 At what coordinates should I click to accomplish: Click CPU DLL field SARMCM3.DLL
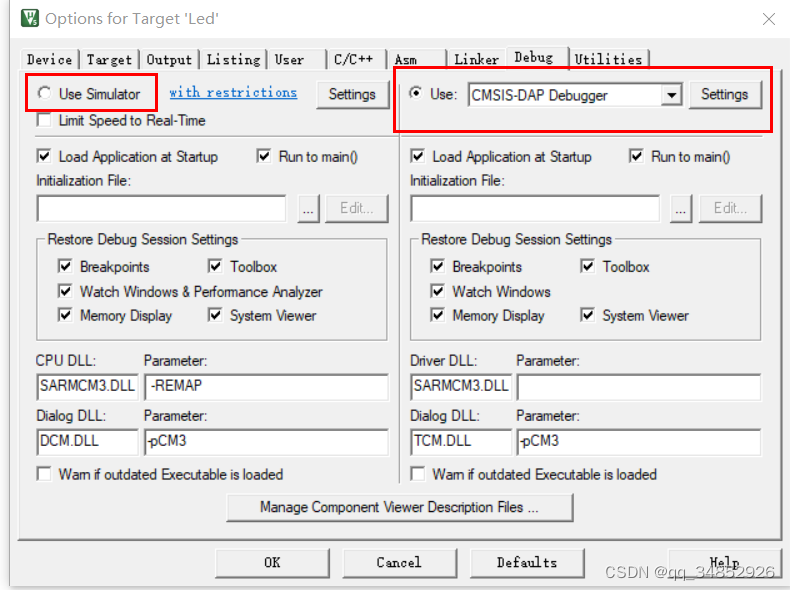(88, 386)
